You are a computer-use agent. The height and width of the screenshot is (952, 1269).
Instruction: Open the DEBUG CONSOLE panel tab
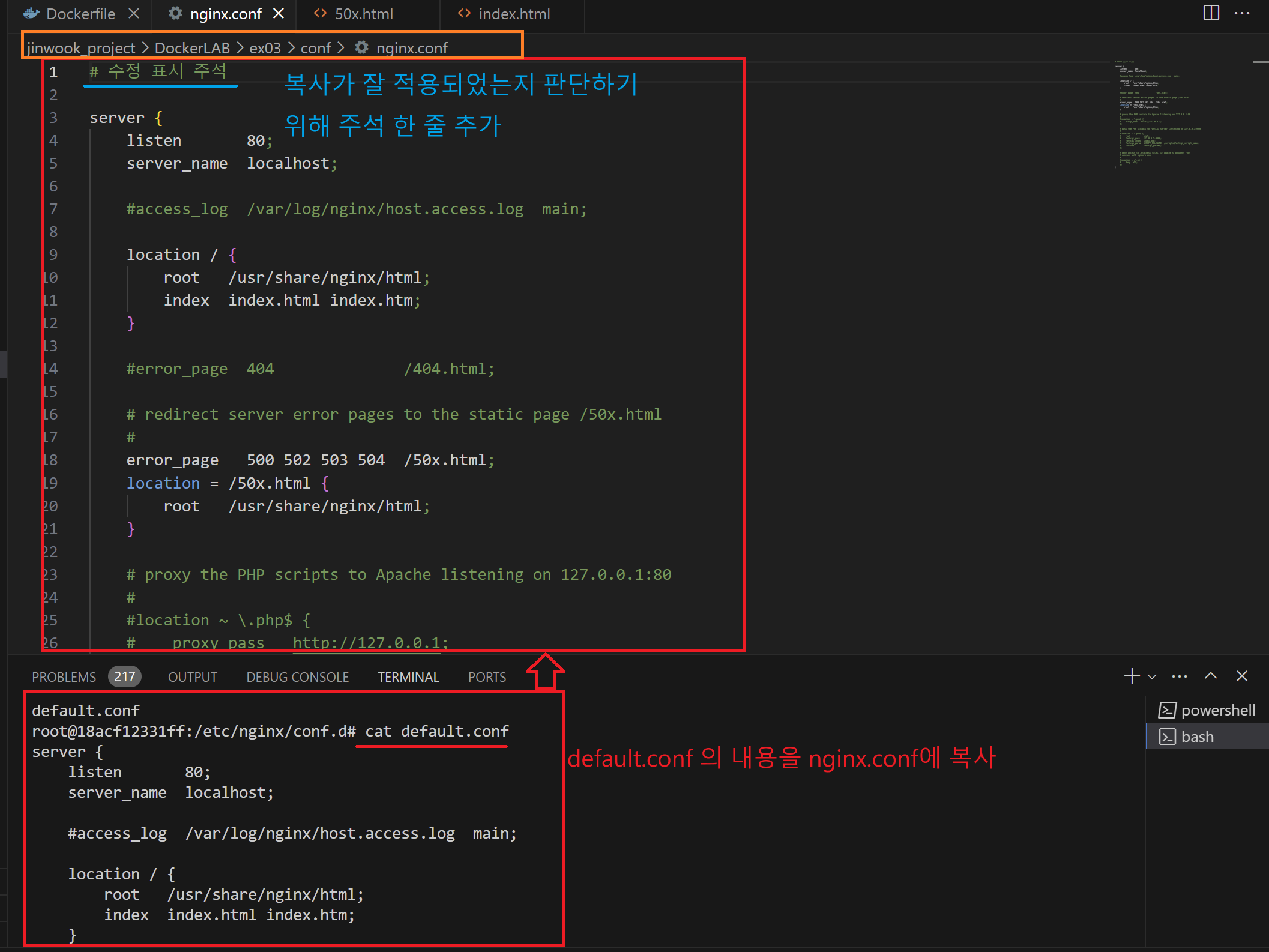click(297, 677)
